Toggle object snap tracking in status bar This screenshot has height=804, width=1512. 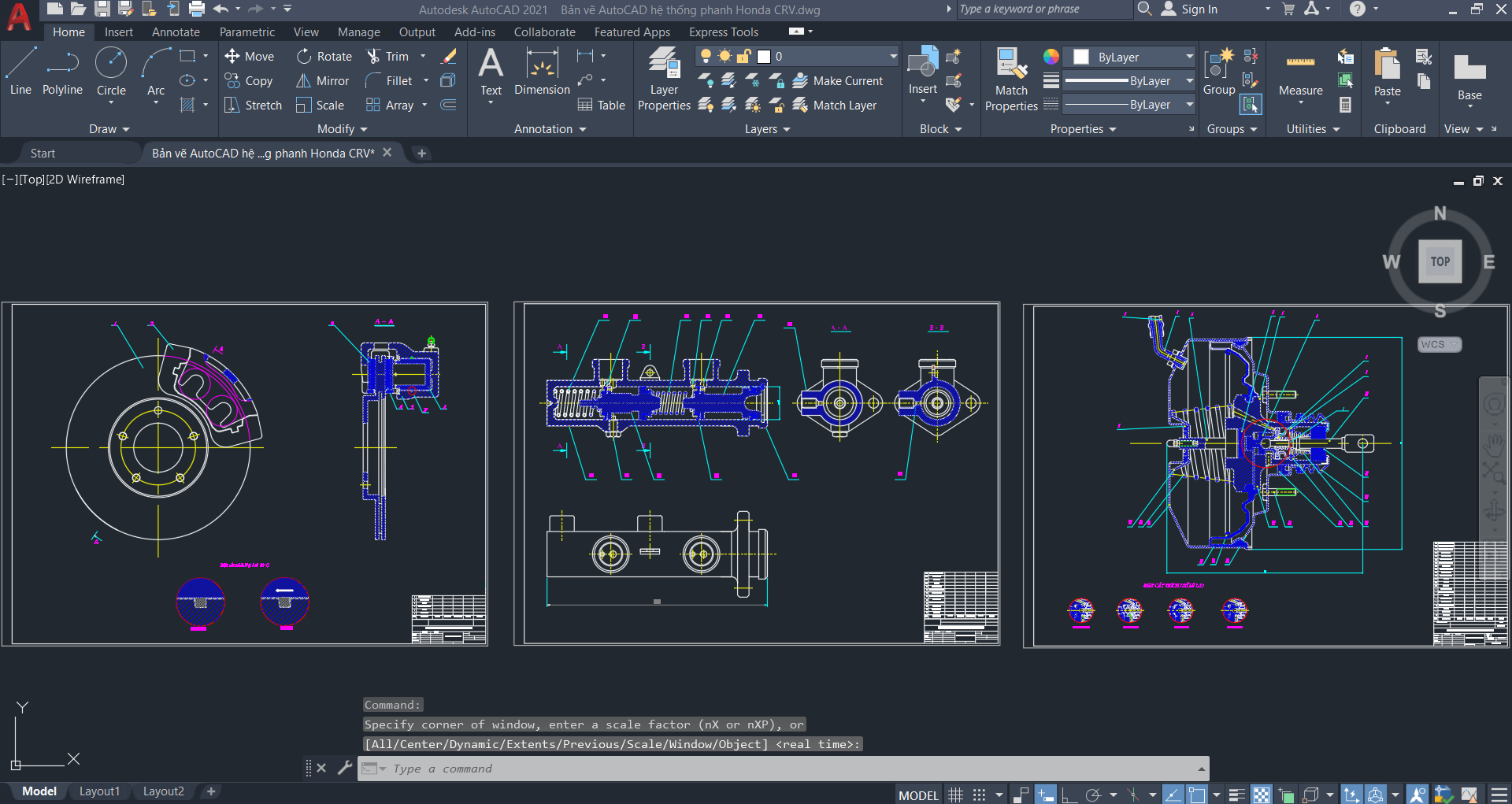1173,795
